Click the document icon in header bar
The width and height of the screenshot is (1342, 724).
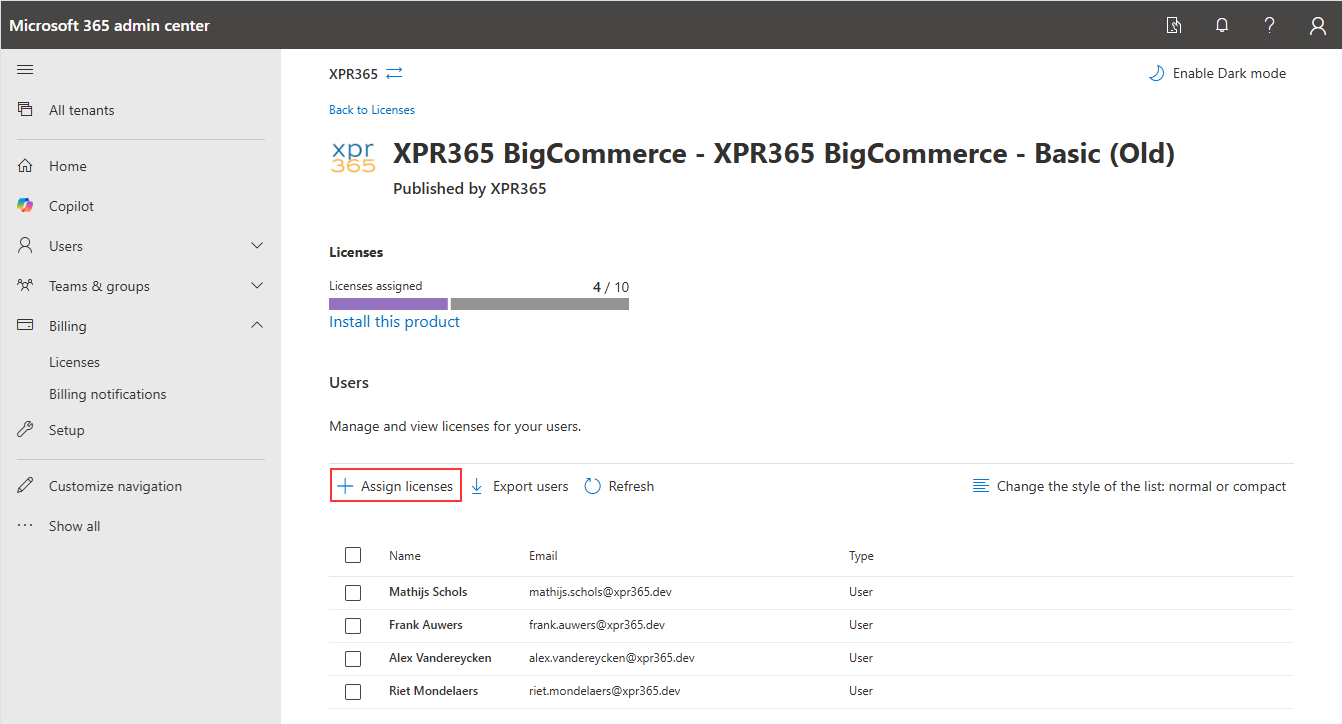(1174, 26)
